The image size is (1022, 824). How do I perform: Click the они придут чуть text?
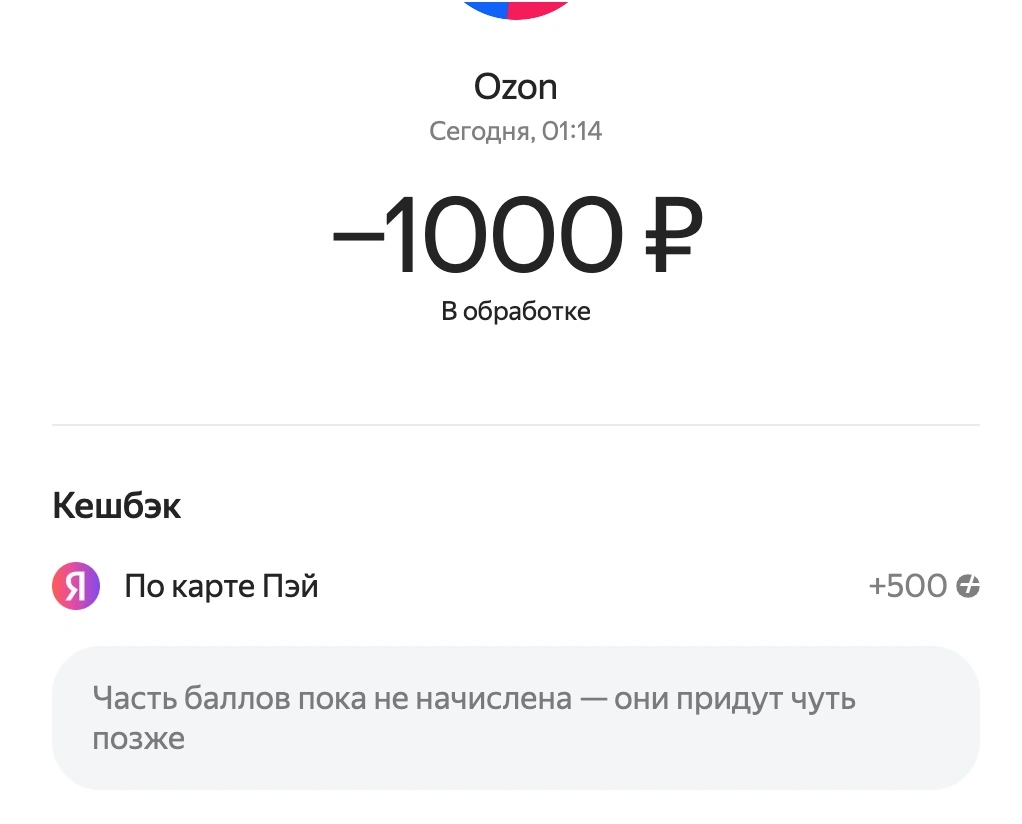735,699
